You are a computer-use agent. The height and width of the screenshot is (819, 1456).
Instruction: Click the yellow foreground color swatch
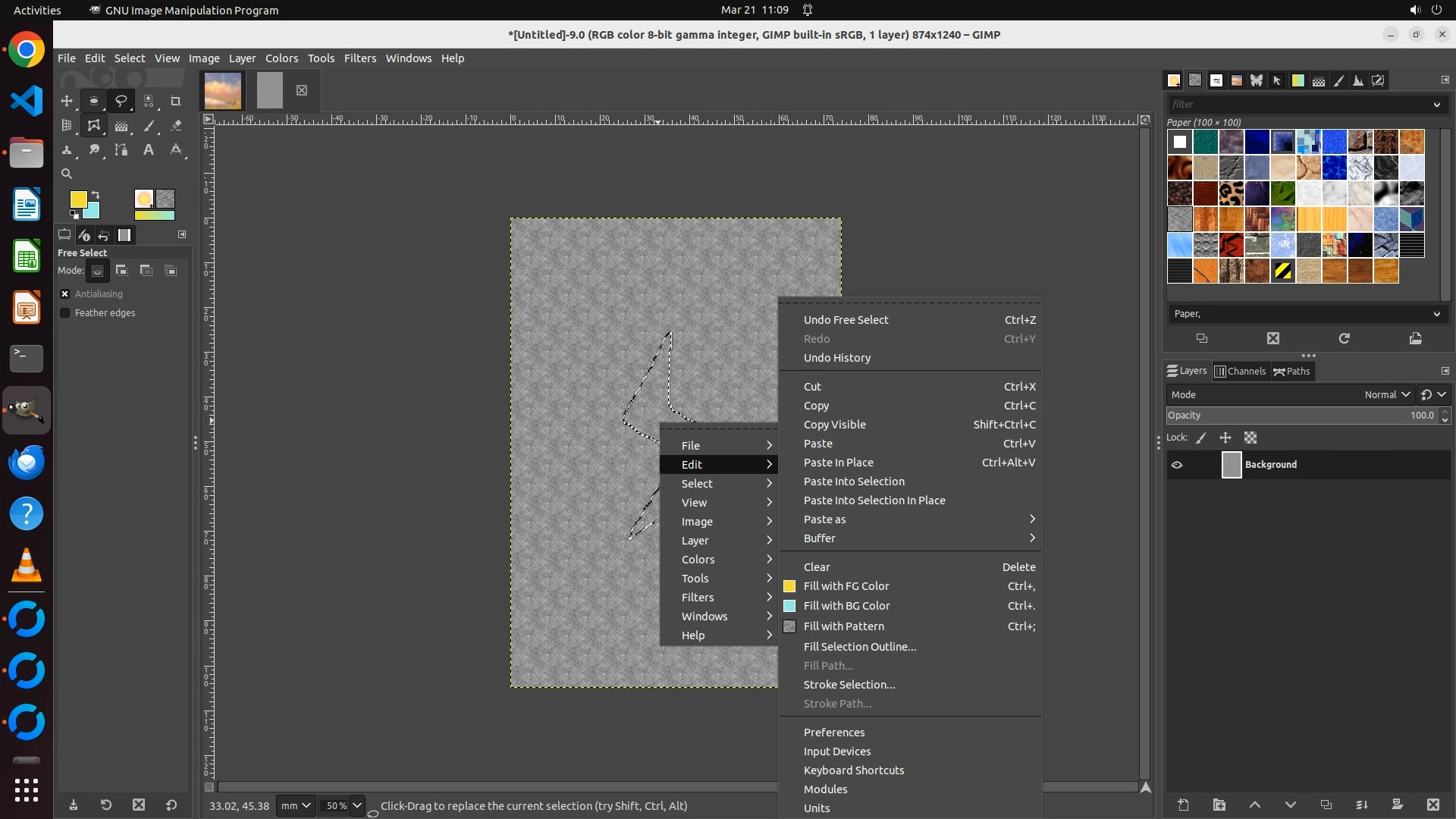[77, 199]
